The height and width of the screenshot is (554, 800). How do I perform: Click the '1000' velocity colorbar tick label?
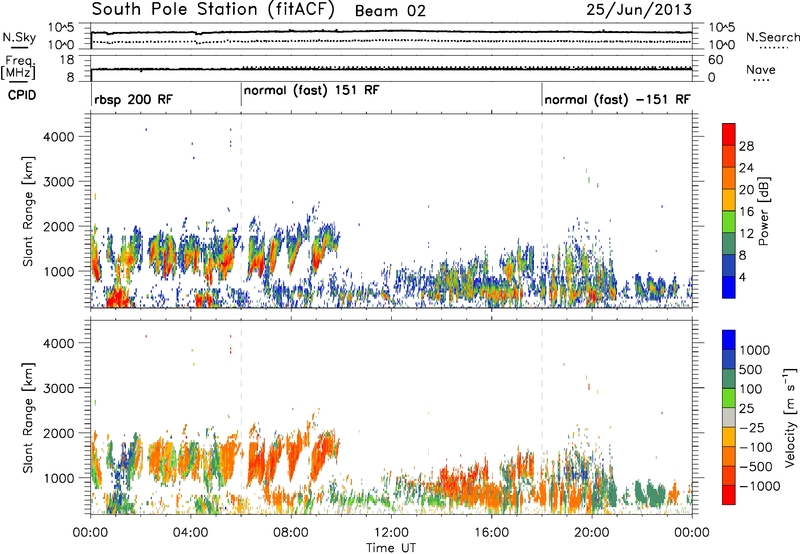[x=755, y=350]
